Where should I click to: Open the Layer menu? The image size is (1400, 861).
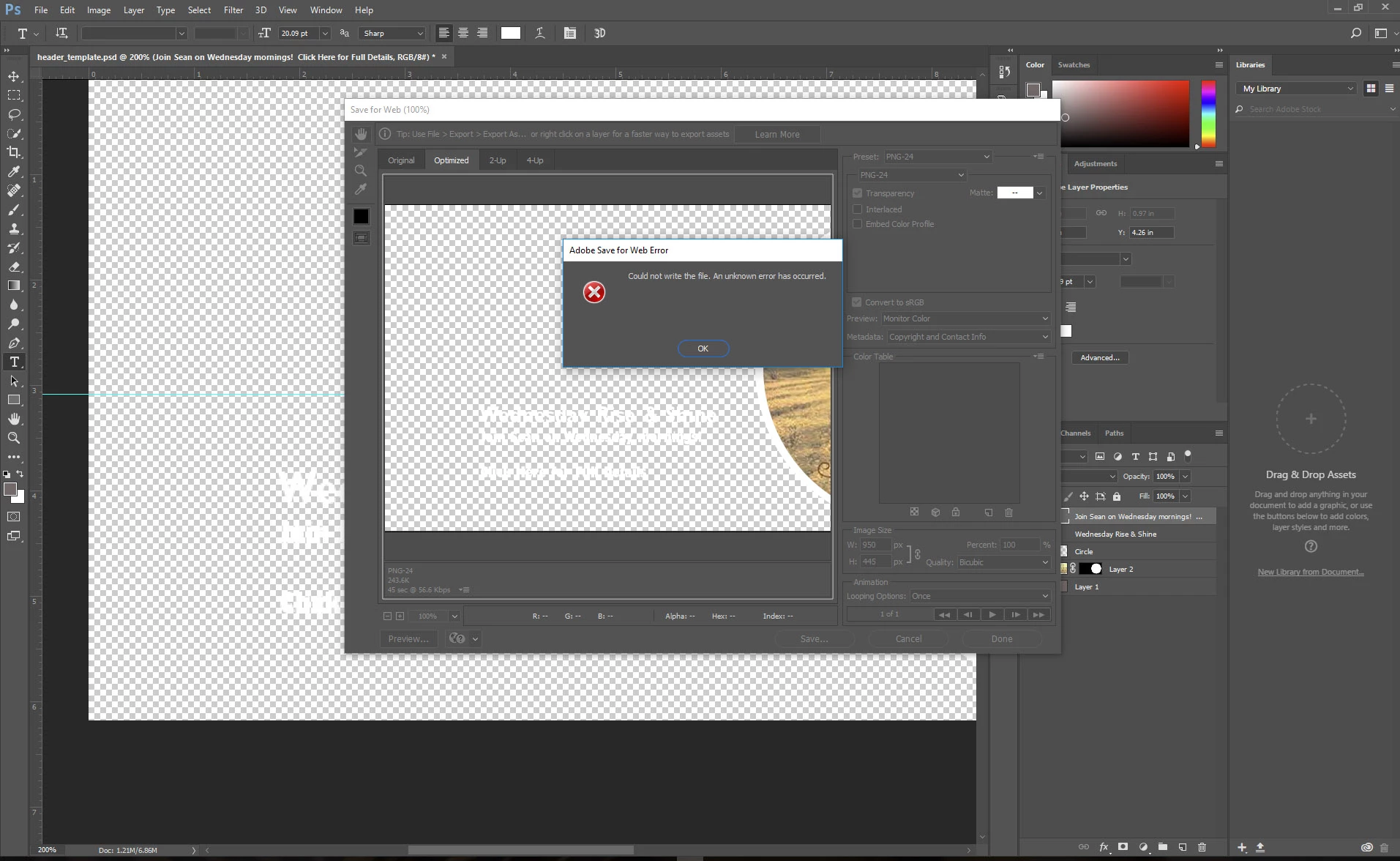(133, 10)
